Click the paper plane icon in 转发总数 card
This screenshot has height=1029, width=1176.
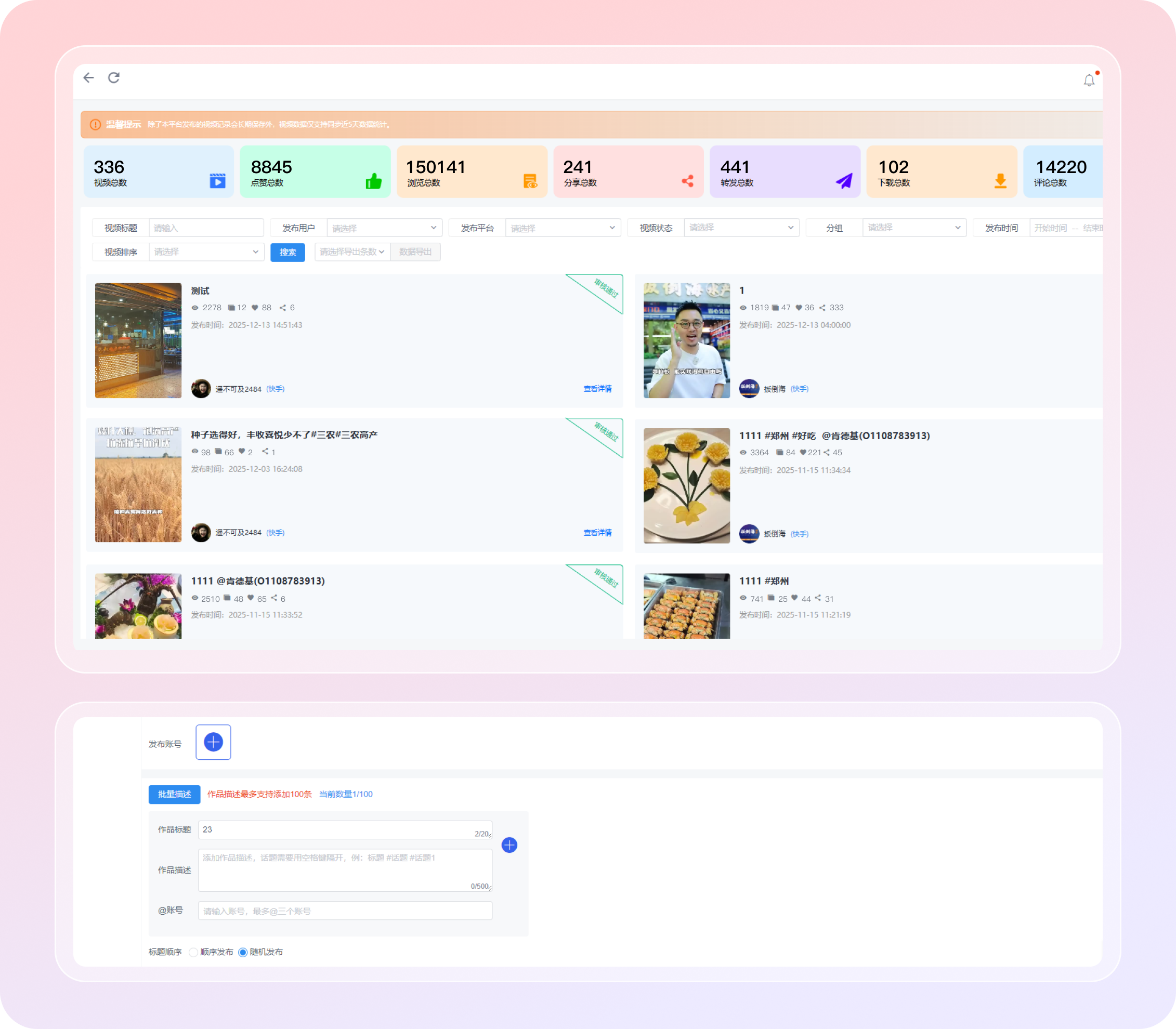pyautogui.click(x=843, y=181)
